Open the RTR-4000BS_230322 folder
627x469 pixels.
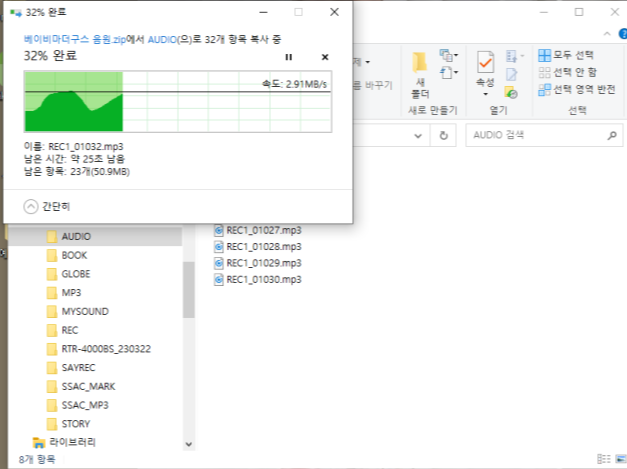pos(106,349)
